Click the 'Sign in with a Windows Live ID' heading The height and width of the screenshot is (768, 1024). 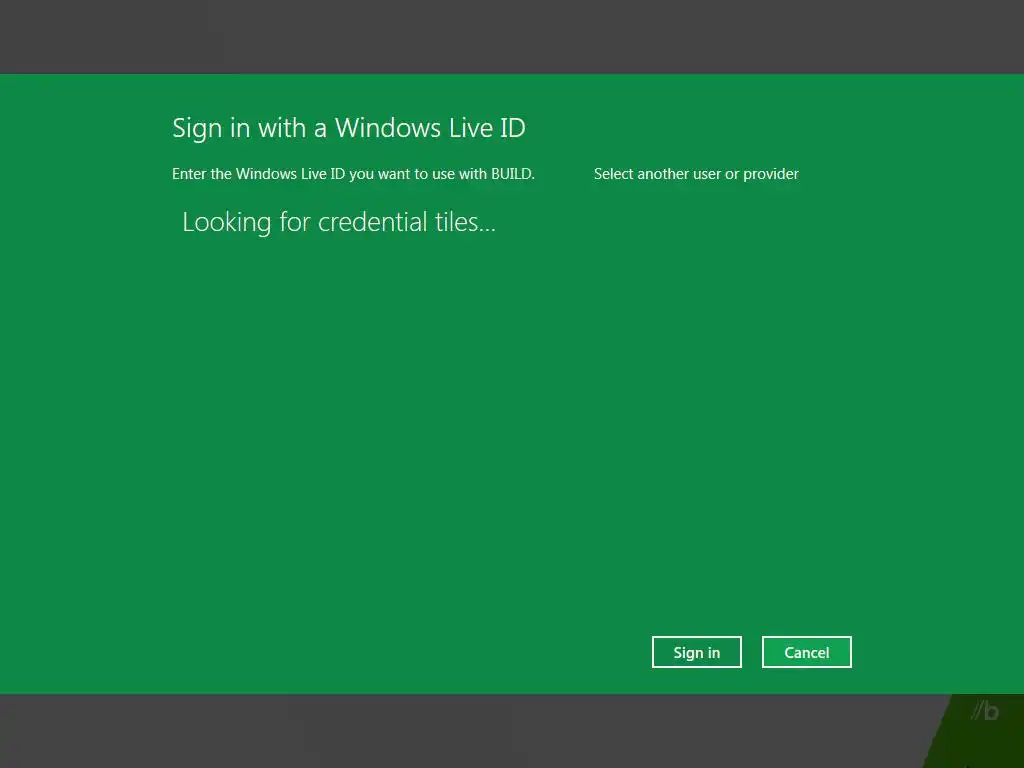349,128
